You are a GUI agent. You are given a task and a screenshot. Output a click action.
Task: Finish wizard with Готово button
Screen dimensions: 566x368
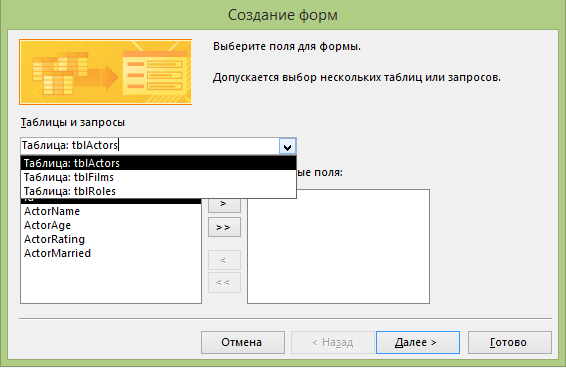[x=509, y=342]
